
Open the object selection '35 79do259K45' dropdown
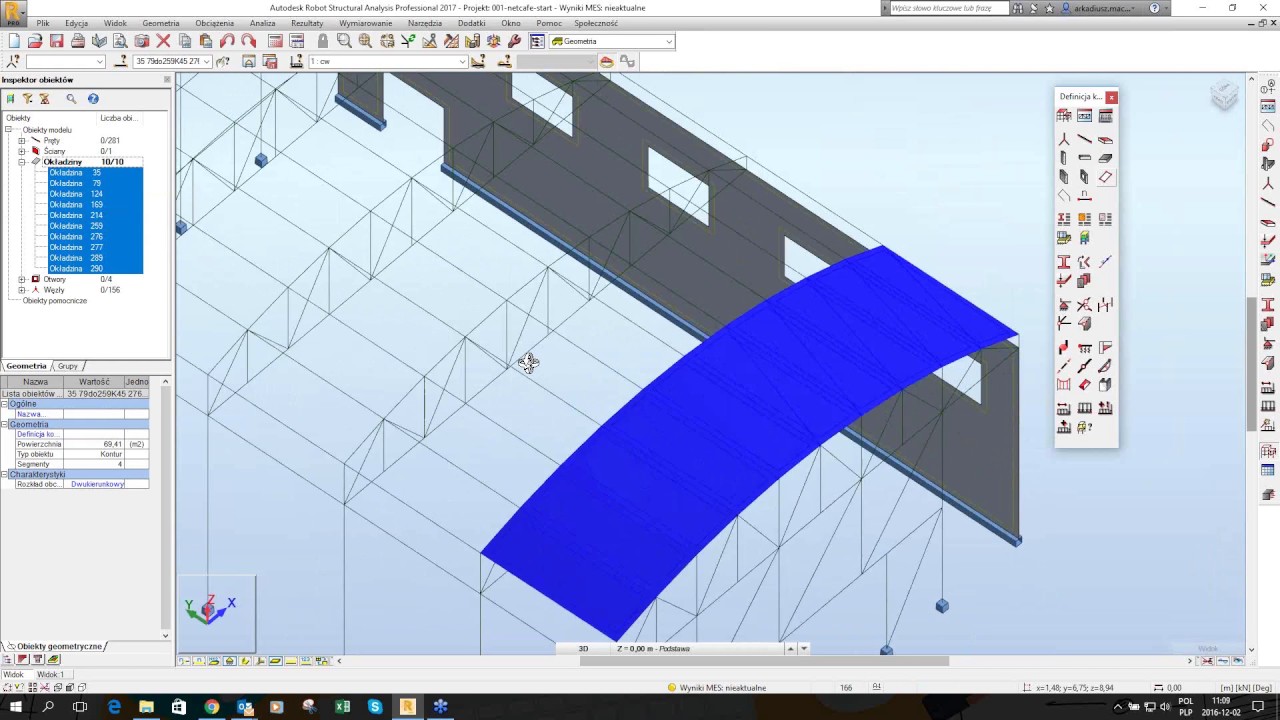207,62
